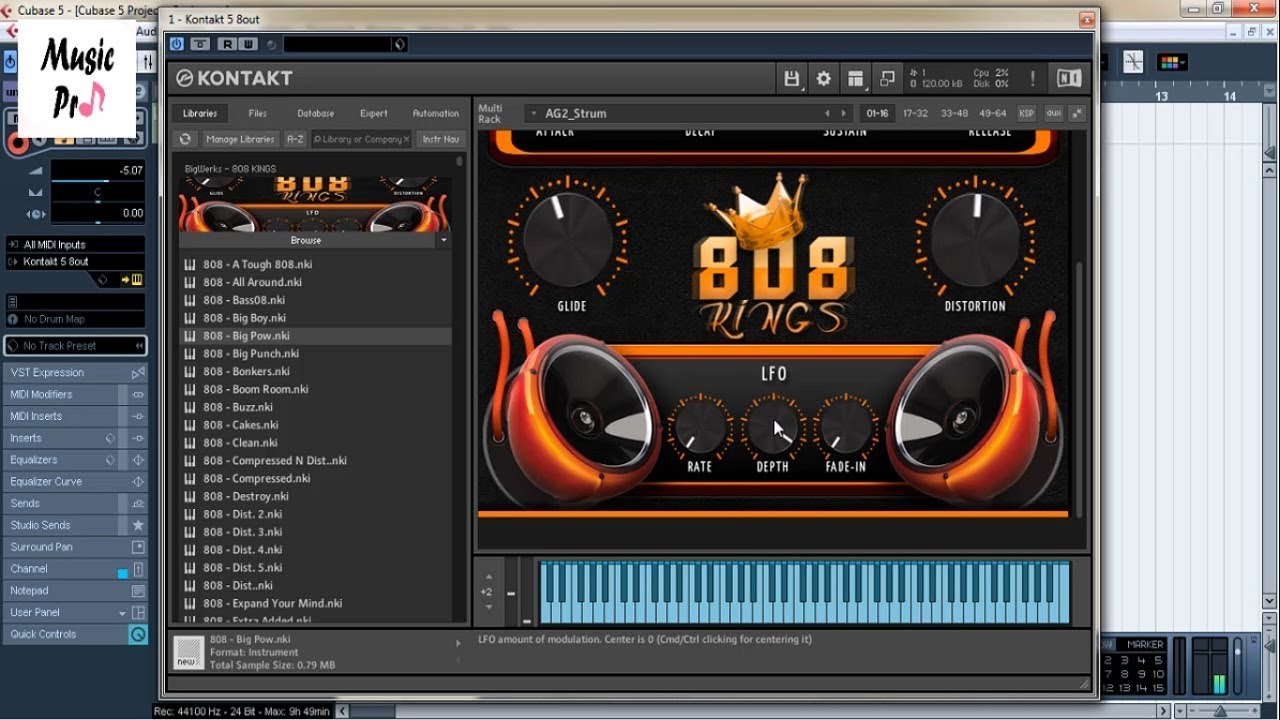Open the Cubase color palette dropdown

click(x=1172, y=62)
